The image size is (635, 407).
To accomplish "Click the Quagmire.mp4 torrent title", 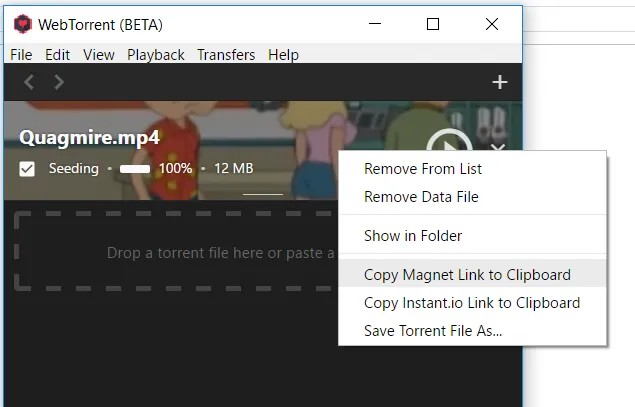I will pos(89,138).
